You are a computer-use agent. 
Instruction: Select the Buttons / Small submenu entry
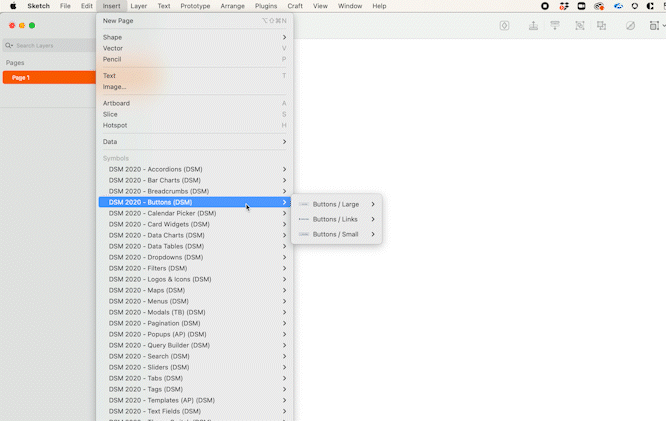tap(337, 234)
